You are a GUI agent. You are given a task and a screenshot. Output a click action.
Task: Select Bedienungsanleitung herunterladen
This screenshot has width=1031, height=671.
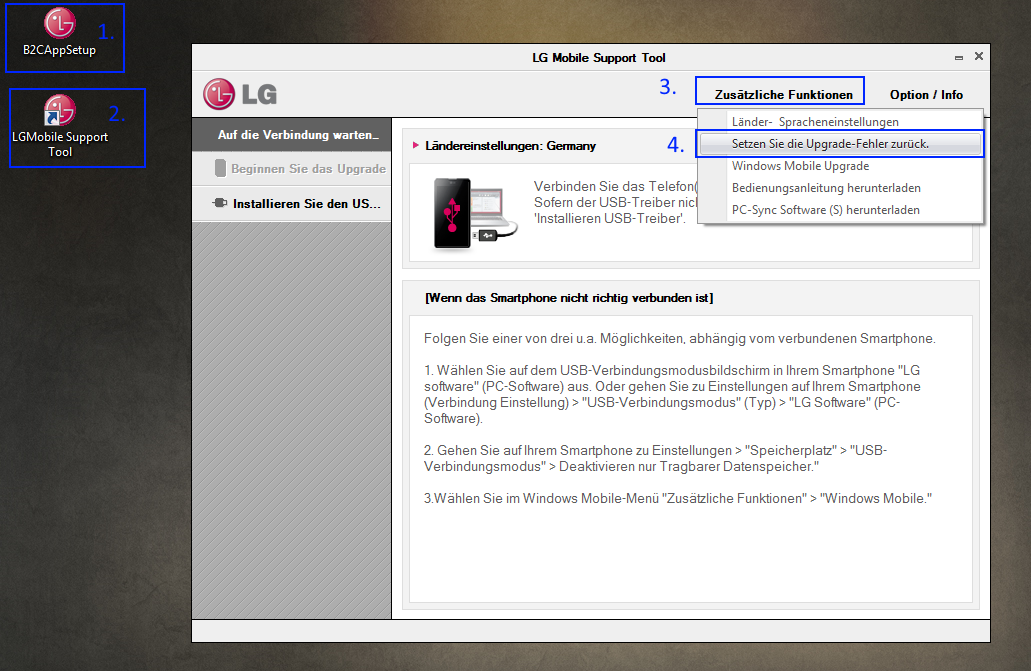[x=841, y=188]
